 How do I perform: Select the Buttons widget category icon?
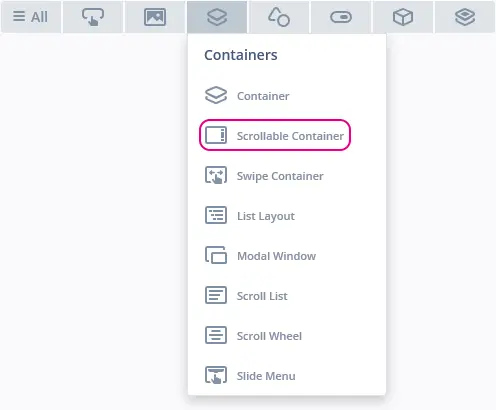point(93,17)
